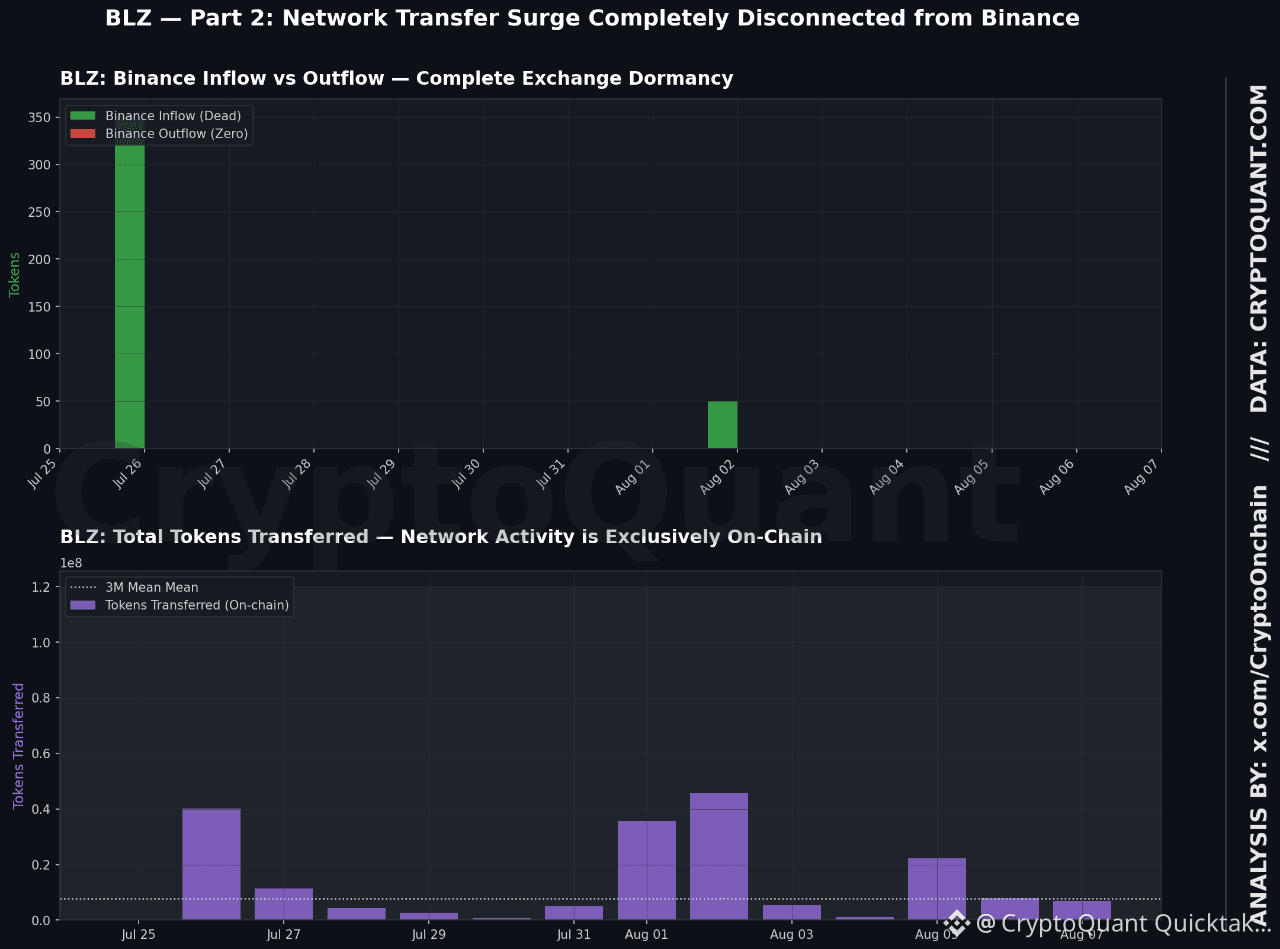Click the '100' tick on the inflow y-axis

[x=39, y=354]
